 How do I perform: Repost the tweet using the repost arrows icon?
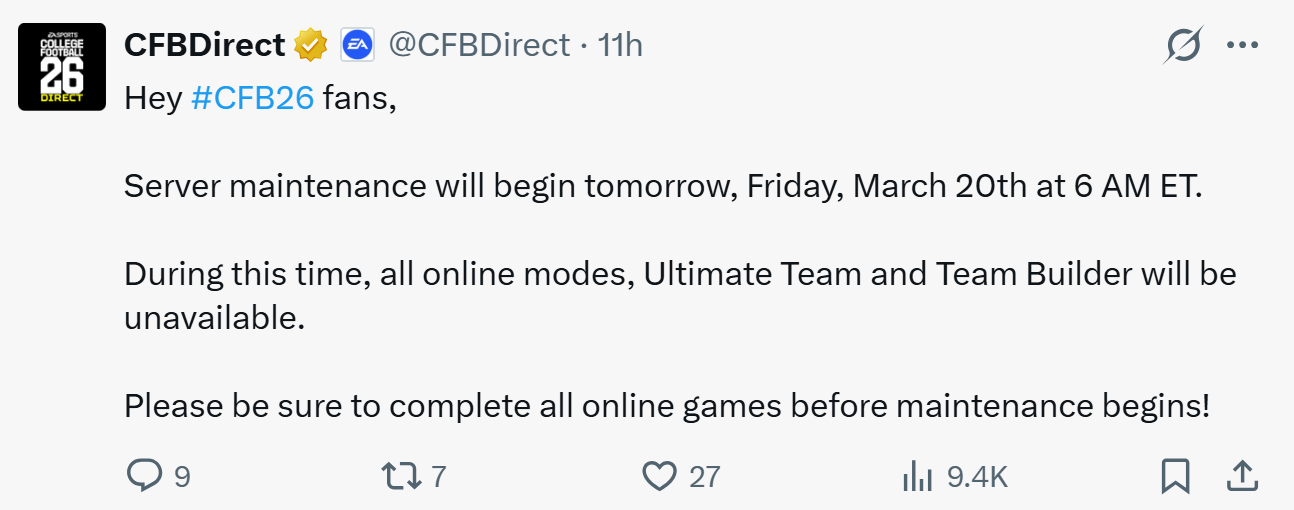click(x=402, y=476)
